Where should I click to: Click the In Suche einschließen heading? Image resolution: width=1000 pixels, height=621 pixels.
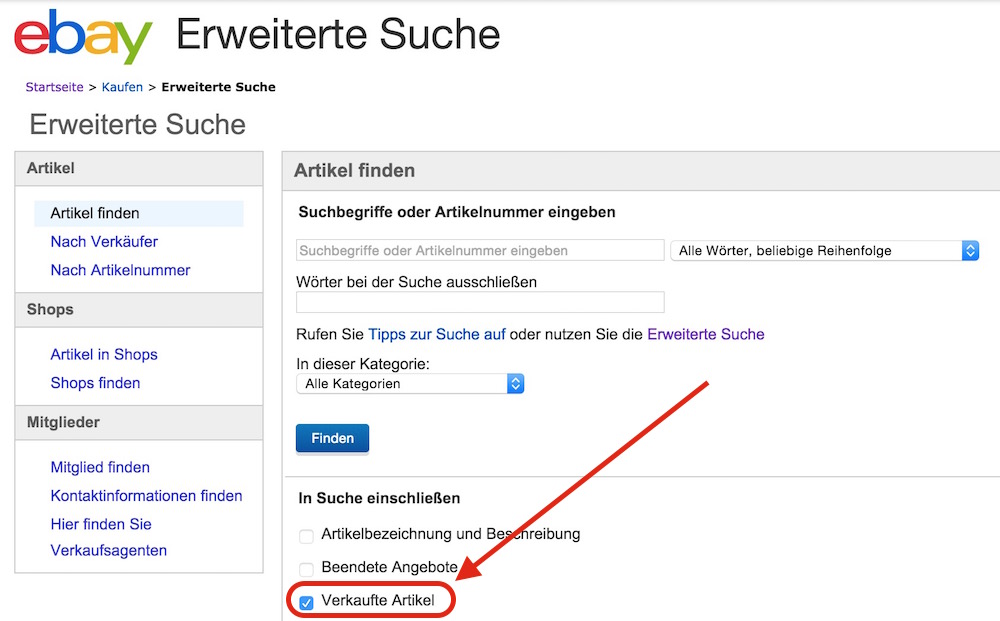click(x=379, y=498)
